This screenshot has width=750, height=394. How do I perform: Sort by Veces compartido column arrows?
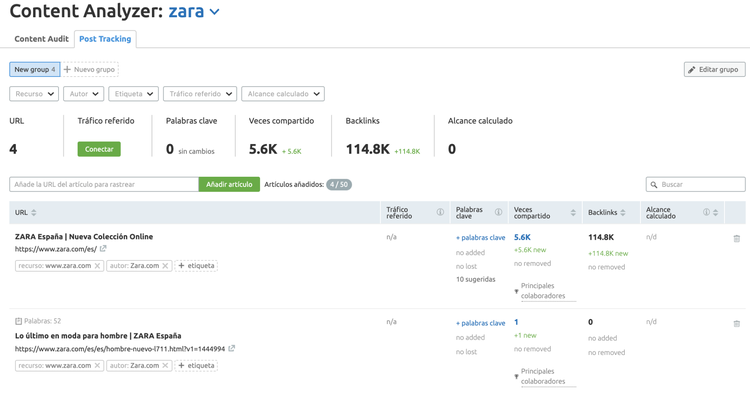573,212
